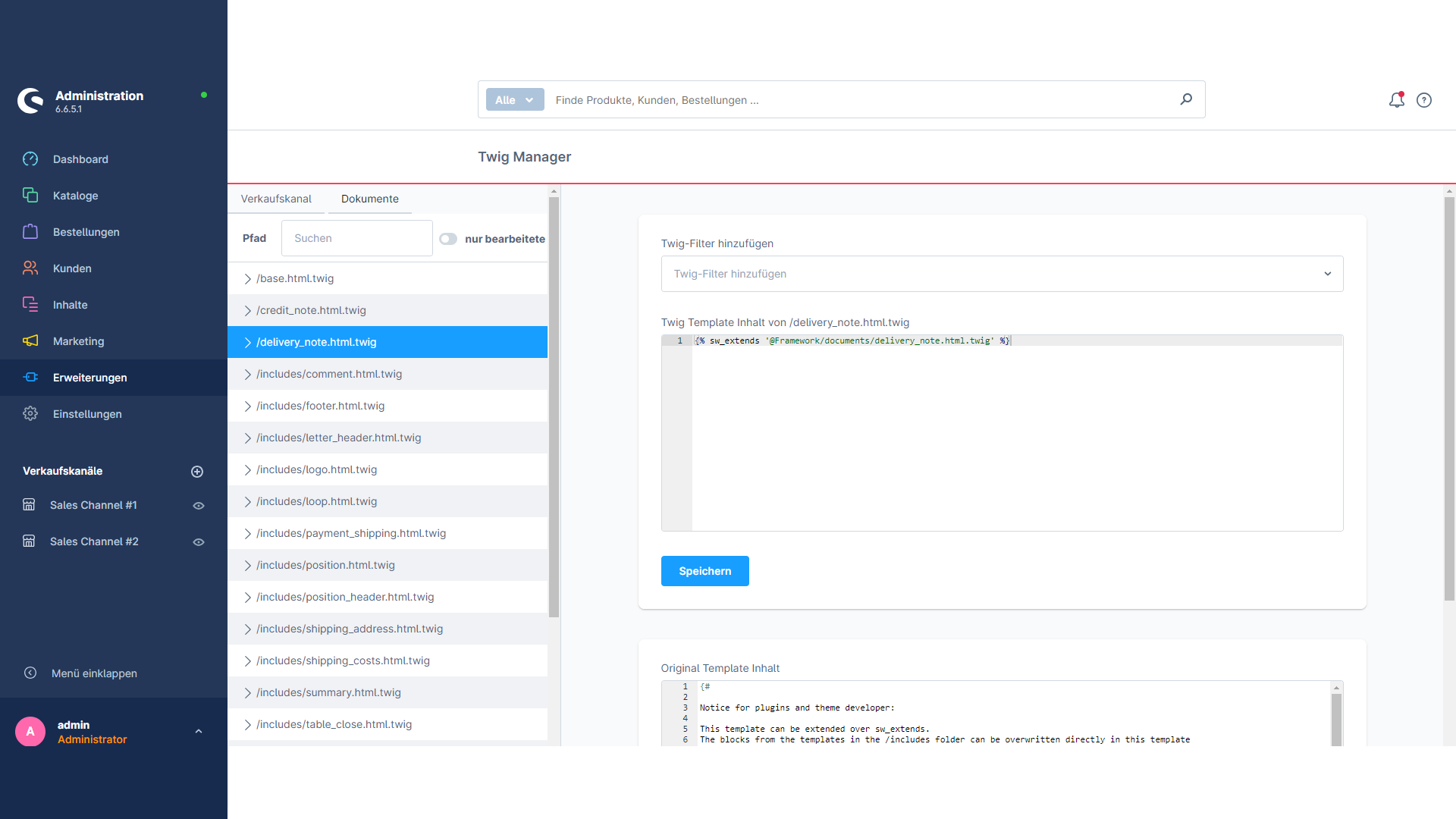Viewport: 1456px width, 819px height.
Task: Click the Marketing megaphone icon
Action: tap(30, 341)
